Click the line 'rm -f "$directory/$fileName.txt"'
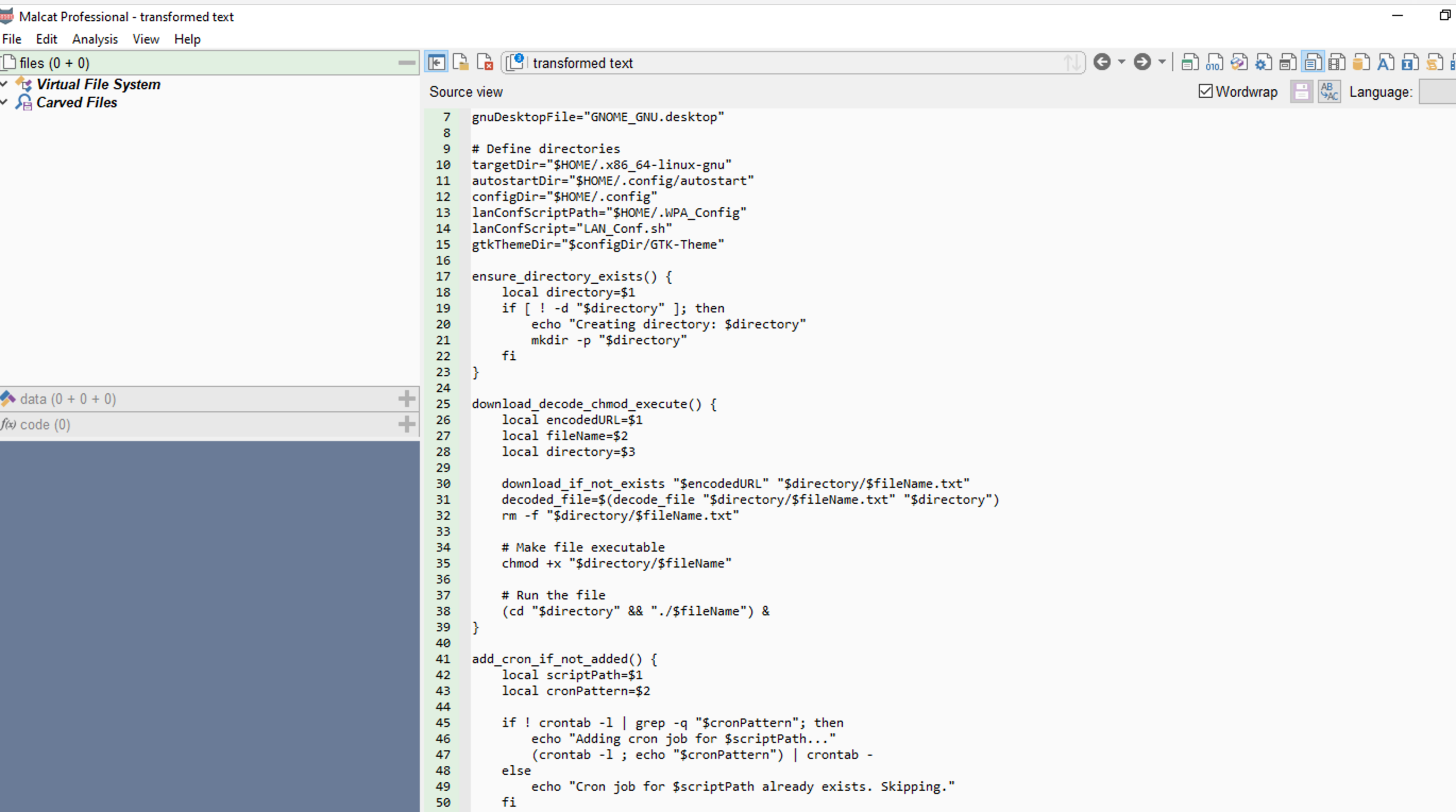 point(620,515)
